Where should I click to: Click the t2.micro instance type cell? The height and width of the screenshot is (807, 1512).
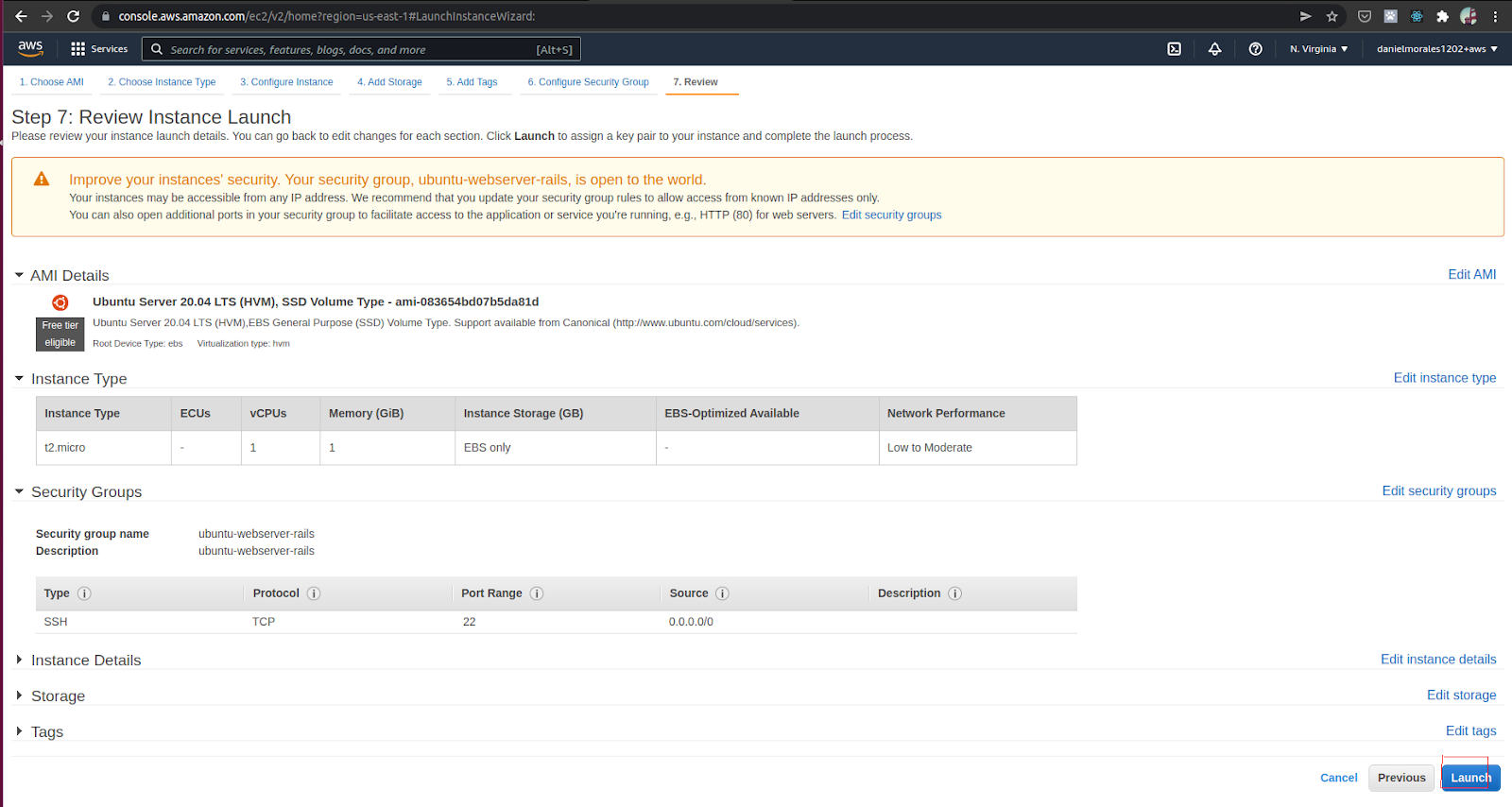104,448
